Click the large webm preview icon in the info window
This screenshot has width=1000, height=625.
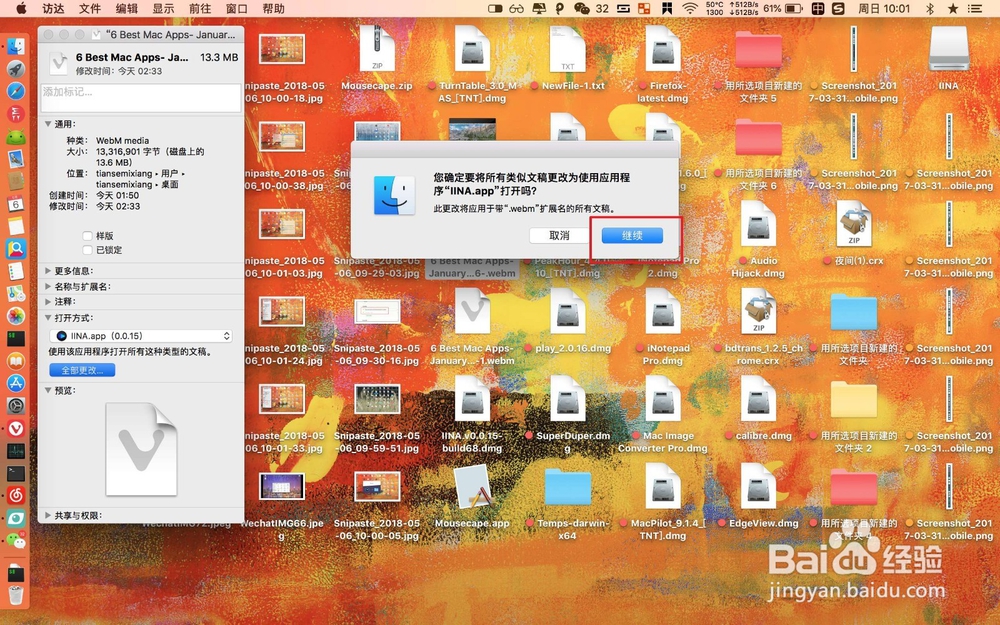coord(141,448)
